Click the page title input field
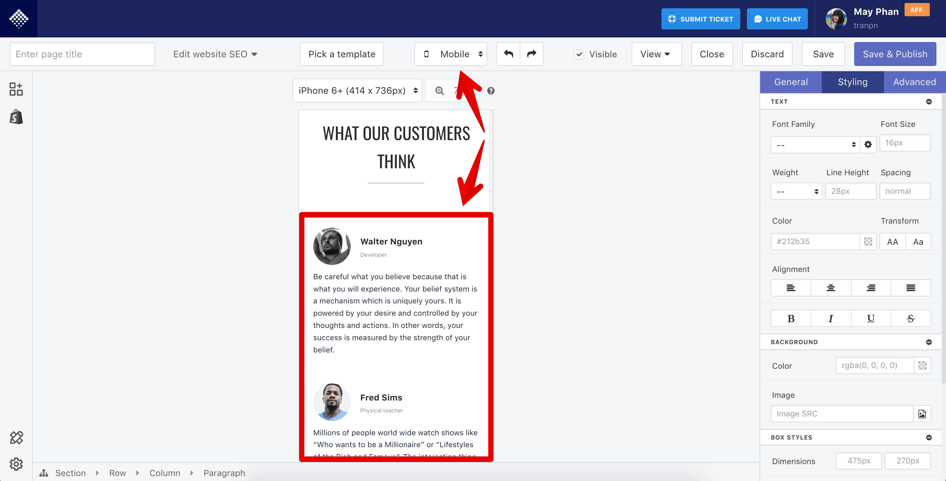 (83, 54)
